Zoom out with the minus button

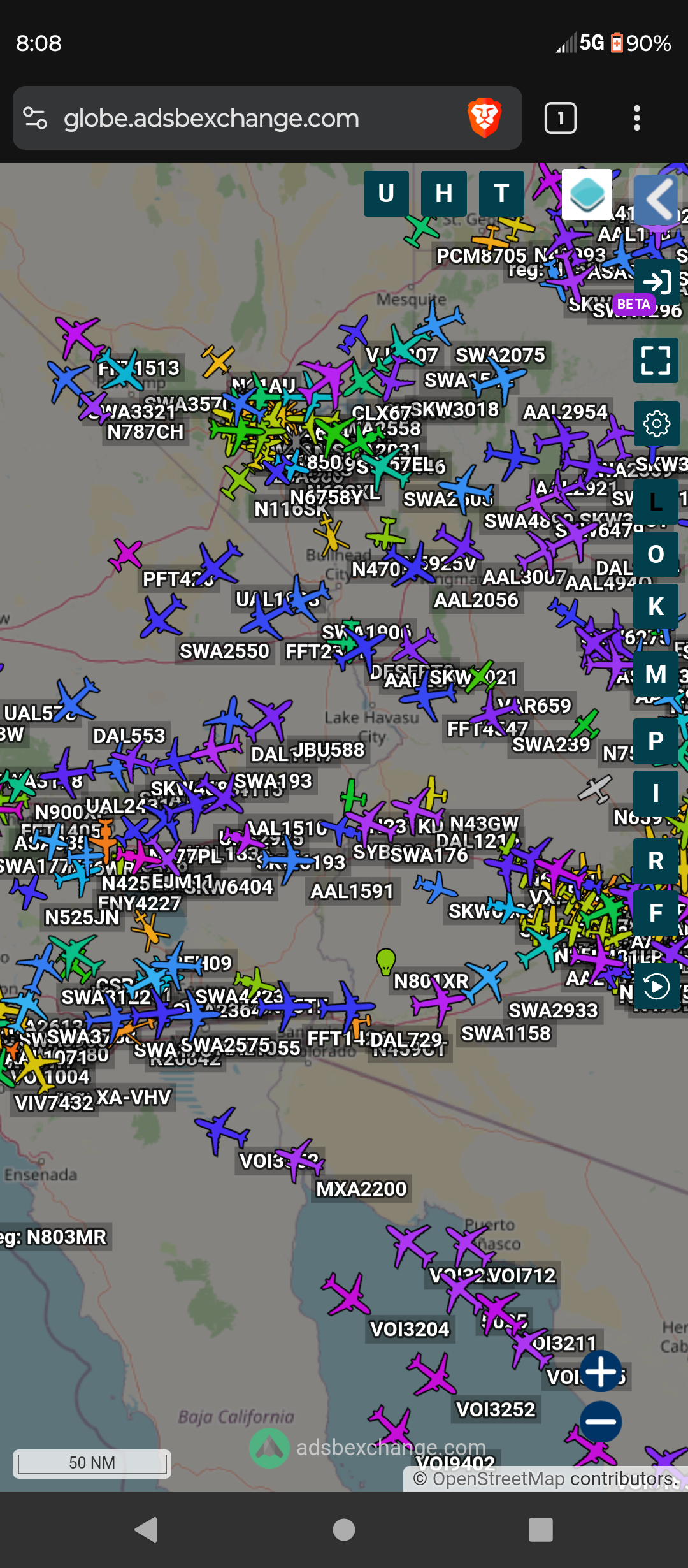601,1421
